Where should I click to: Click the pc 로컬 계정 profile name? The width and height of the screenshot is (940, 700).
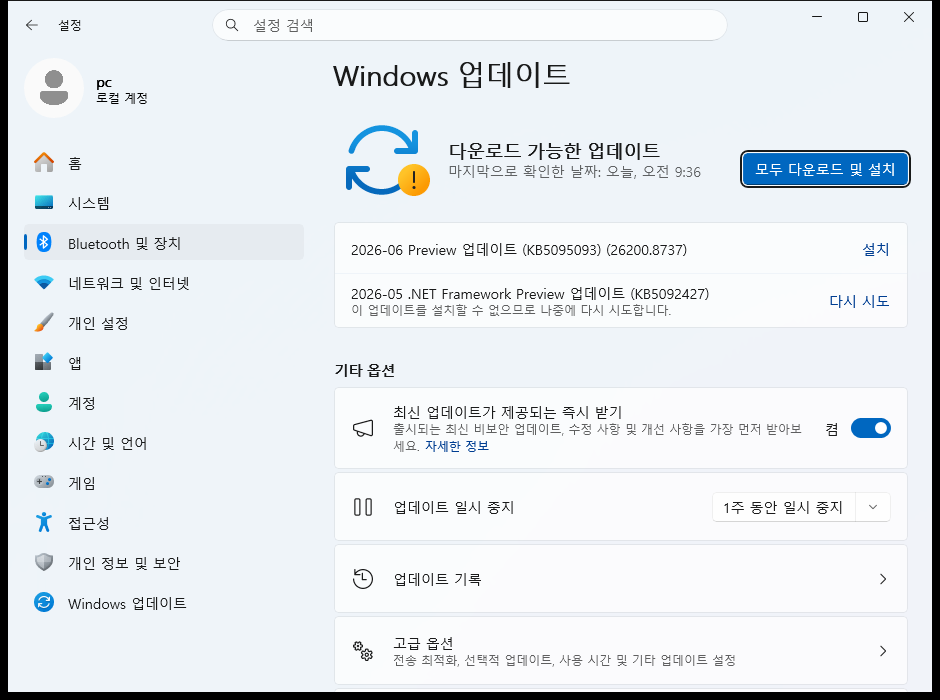pos(122,90)
